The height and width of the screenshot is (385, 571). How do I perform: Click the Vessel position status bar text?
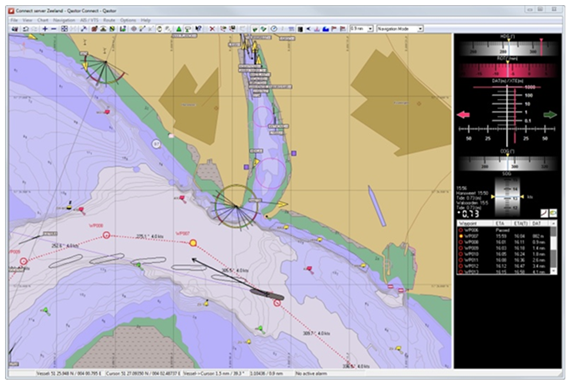pos(70,374)
